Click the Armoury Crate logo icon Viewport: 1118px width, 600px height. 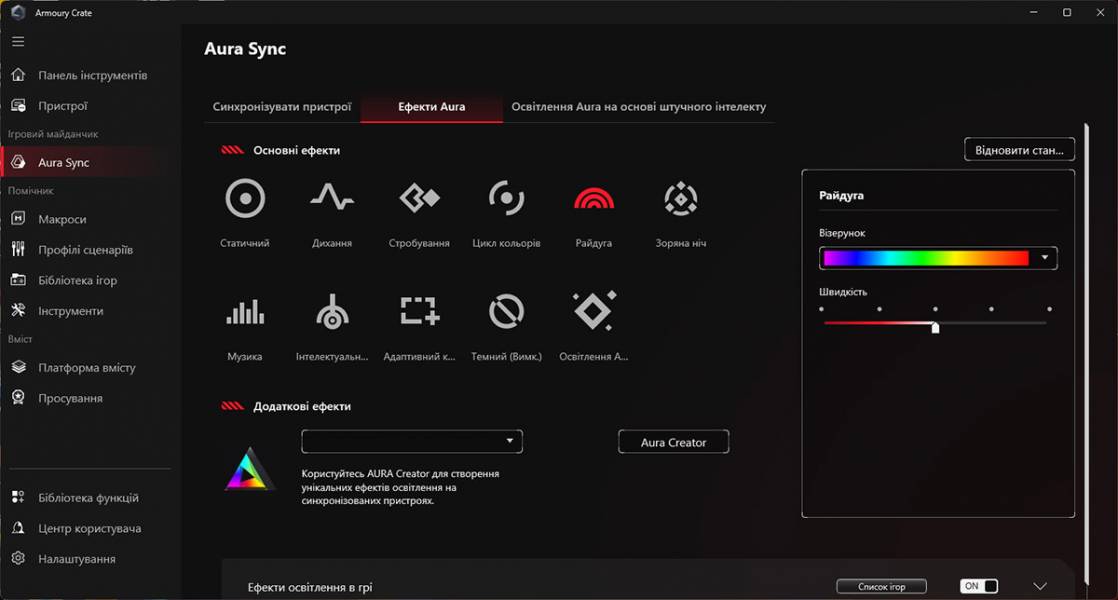[19, 12]
